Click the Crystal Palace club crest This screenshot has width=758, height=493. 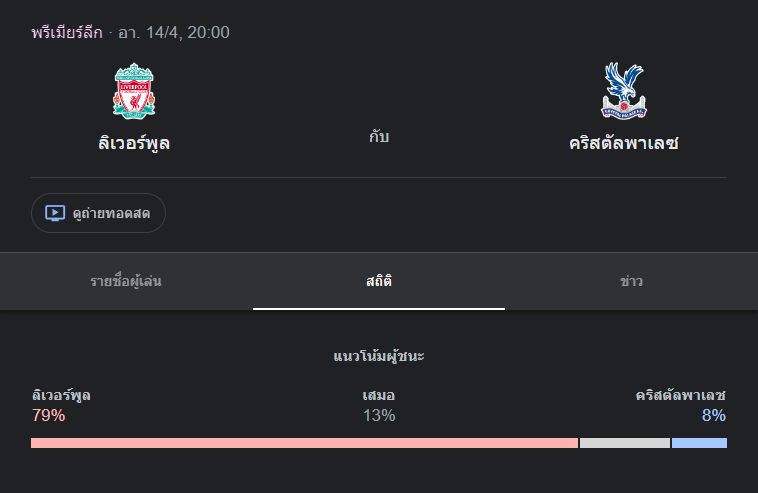pyautogui.click(x=623, y=91)
